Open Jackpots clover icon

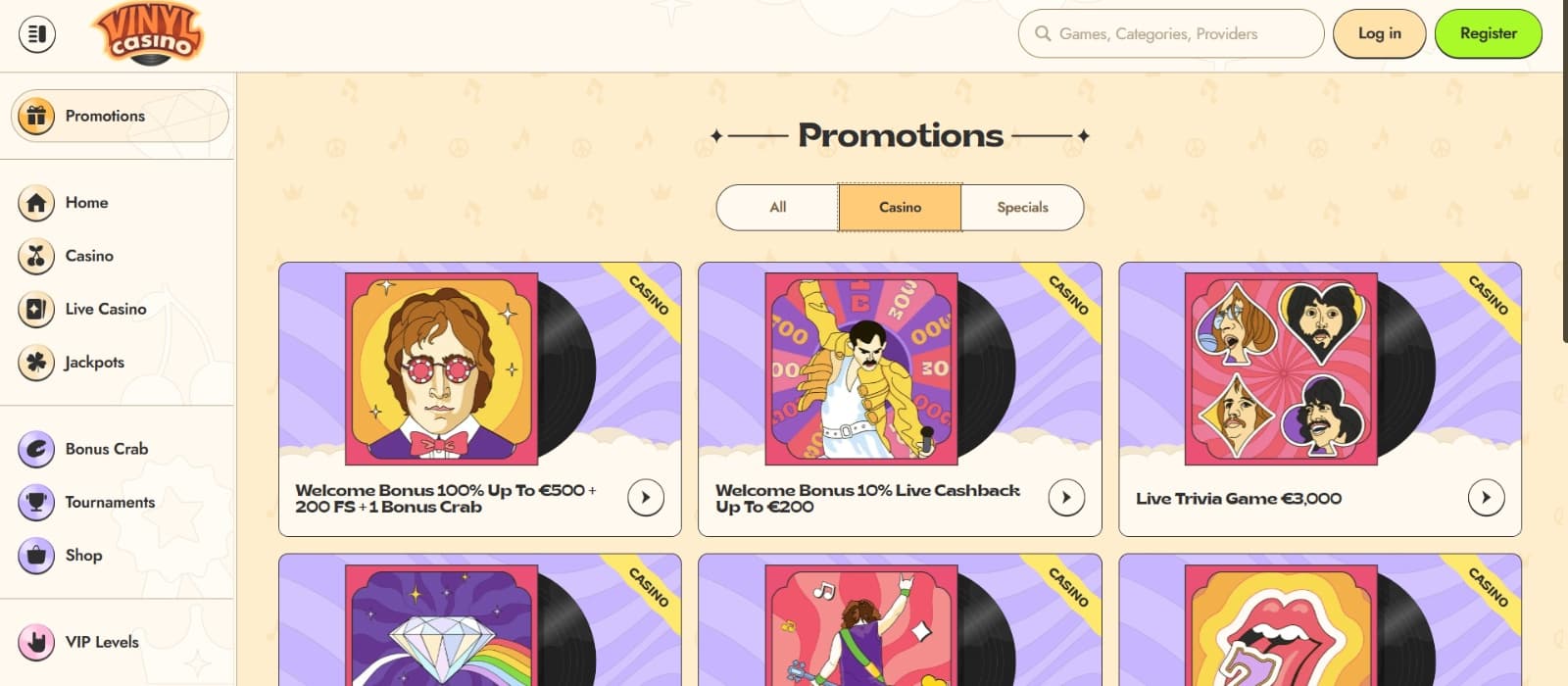pos(36,363)
